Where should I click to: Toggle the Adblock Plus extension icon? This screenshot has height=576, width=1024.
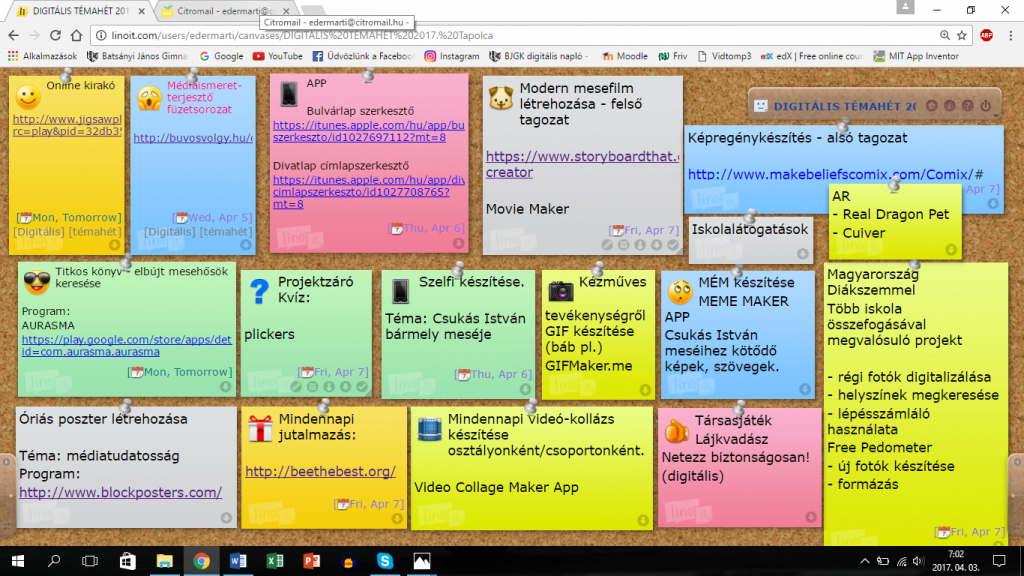click(986, 35)
